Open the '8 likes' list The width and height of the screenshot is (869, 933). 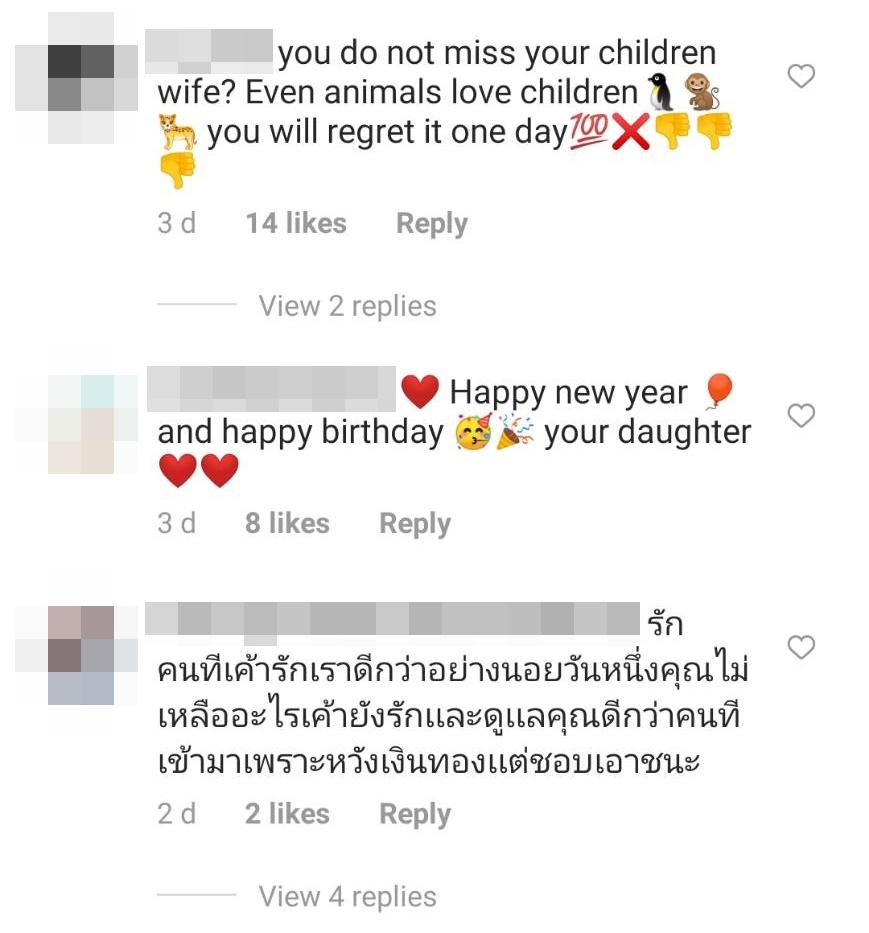tap(287, 523)
